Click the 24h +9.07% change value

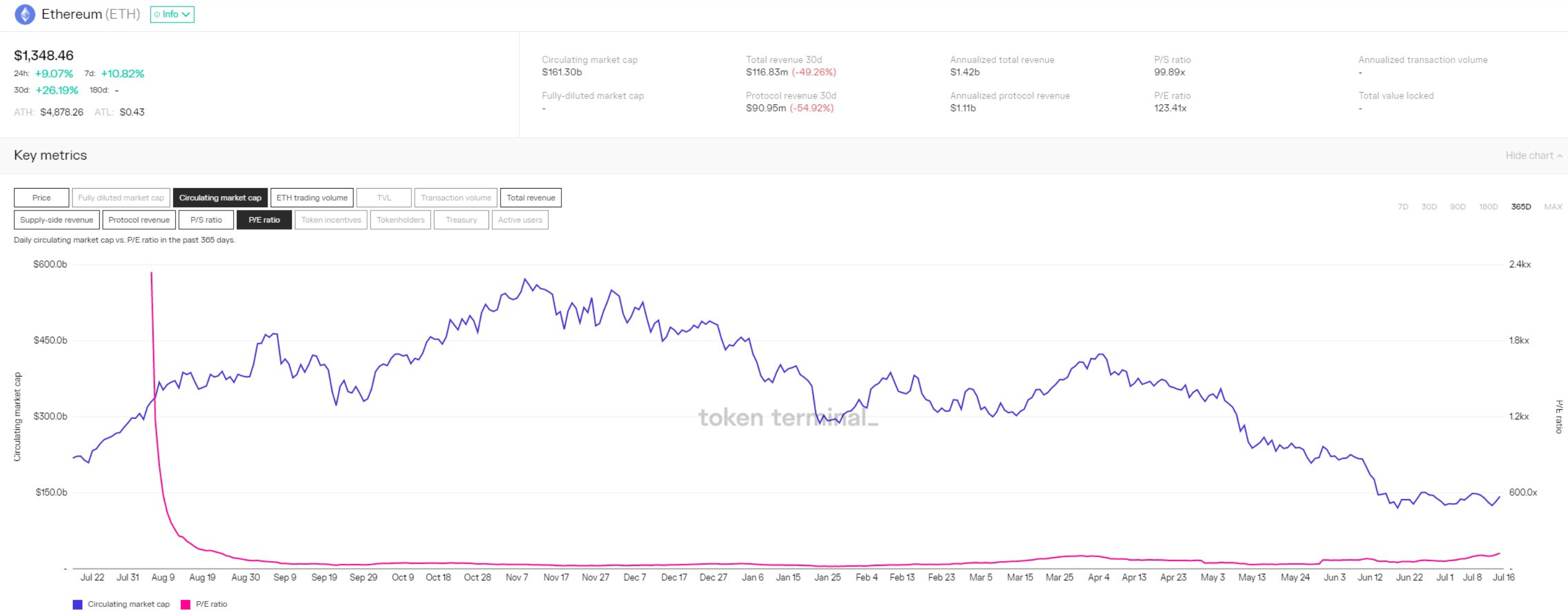[x=54, y=74]
